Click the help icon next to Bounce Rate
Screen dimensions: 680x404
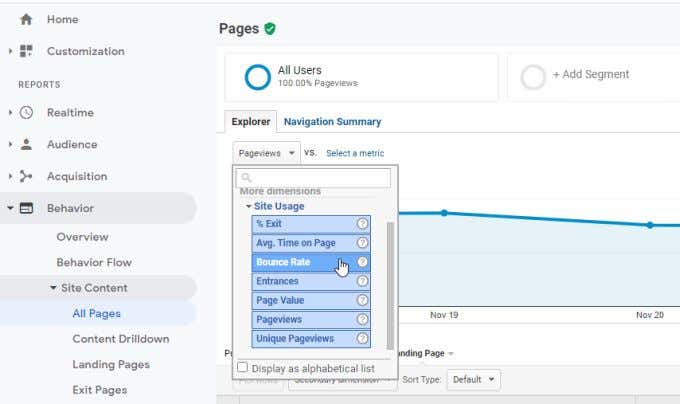coord(363,262)
